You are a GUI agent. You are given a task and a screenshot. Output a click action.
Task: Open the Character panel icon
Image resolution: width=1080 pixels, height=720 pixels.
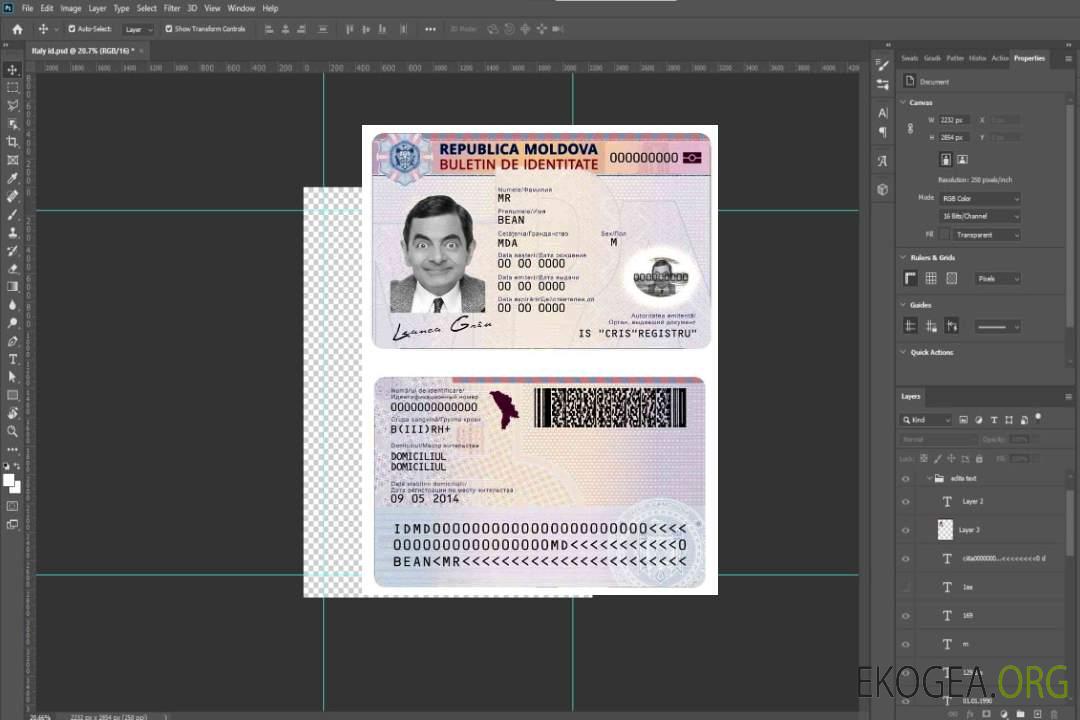click(882, 113)
